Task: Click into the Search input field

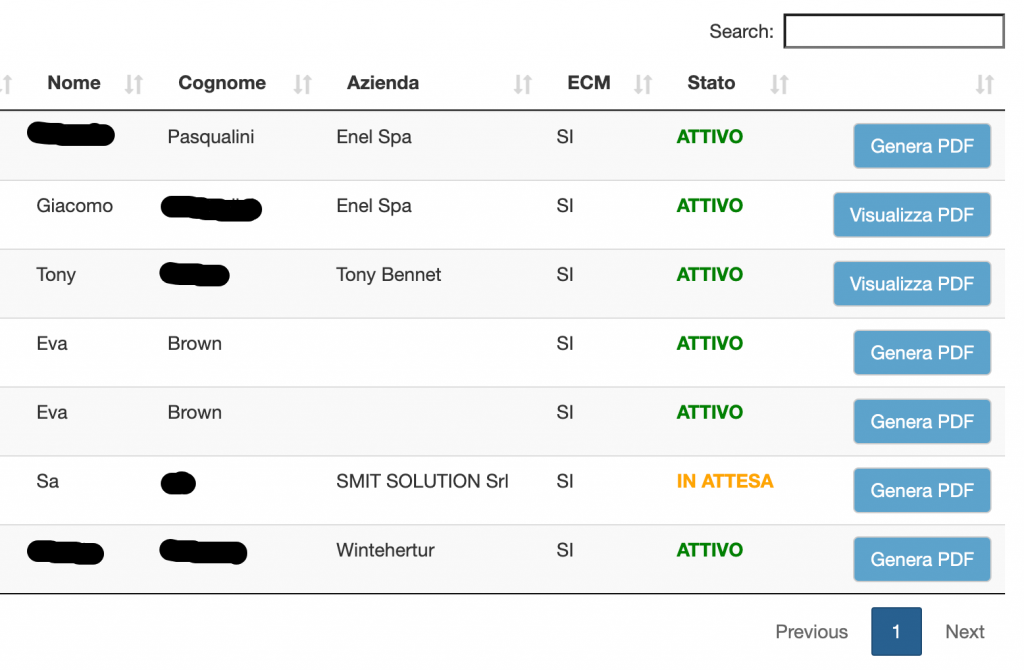Action: [x=894, y=31]
